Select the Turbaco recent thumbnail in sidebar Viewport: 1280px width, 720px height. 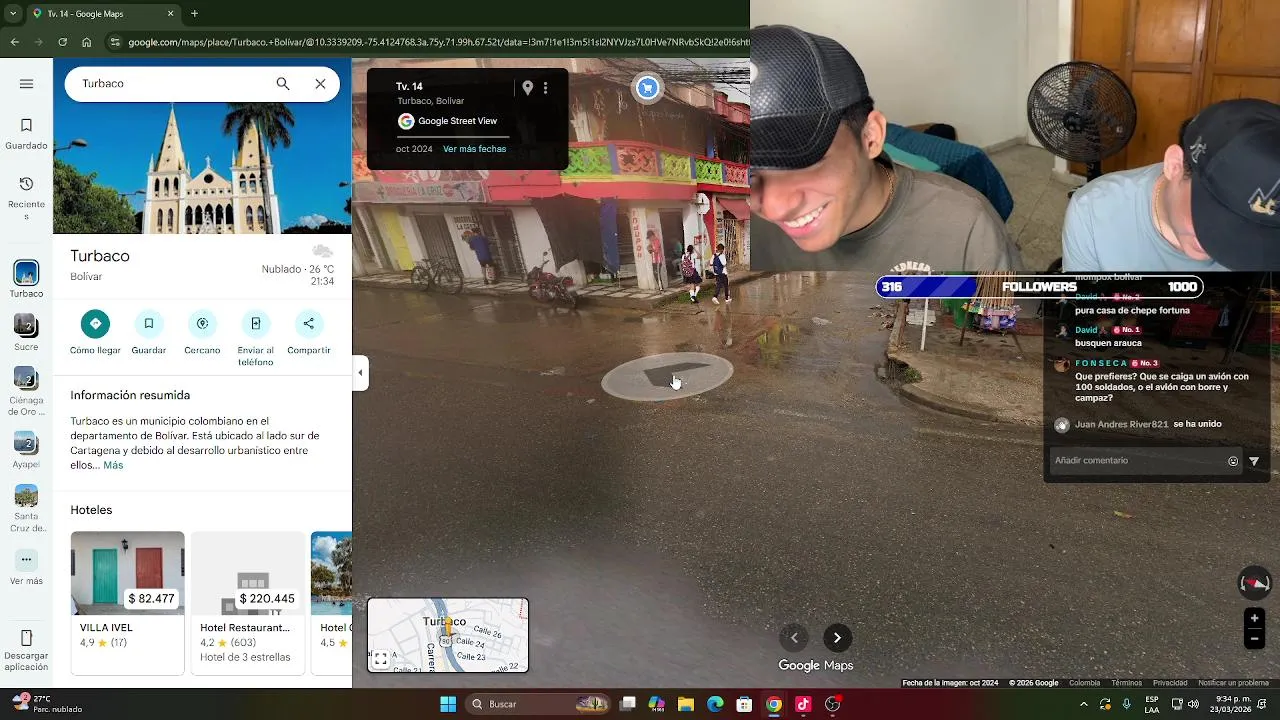tap(26, 279)
